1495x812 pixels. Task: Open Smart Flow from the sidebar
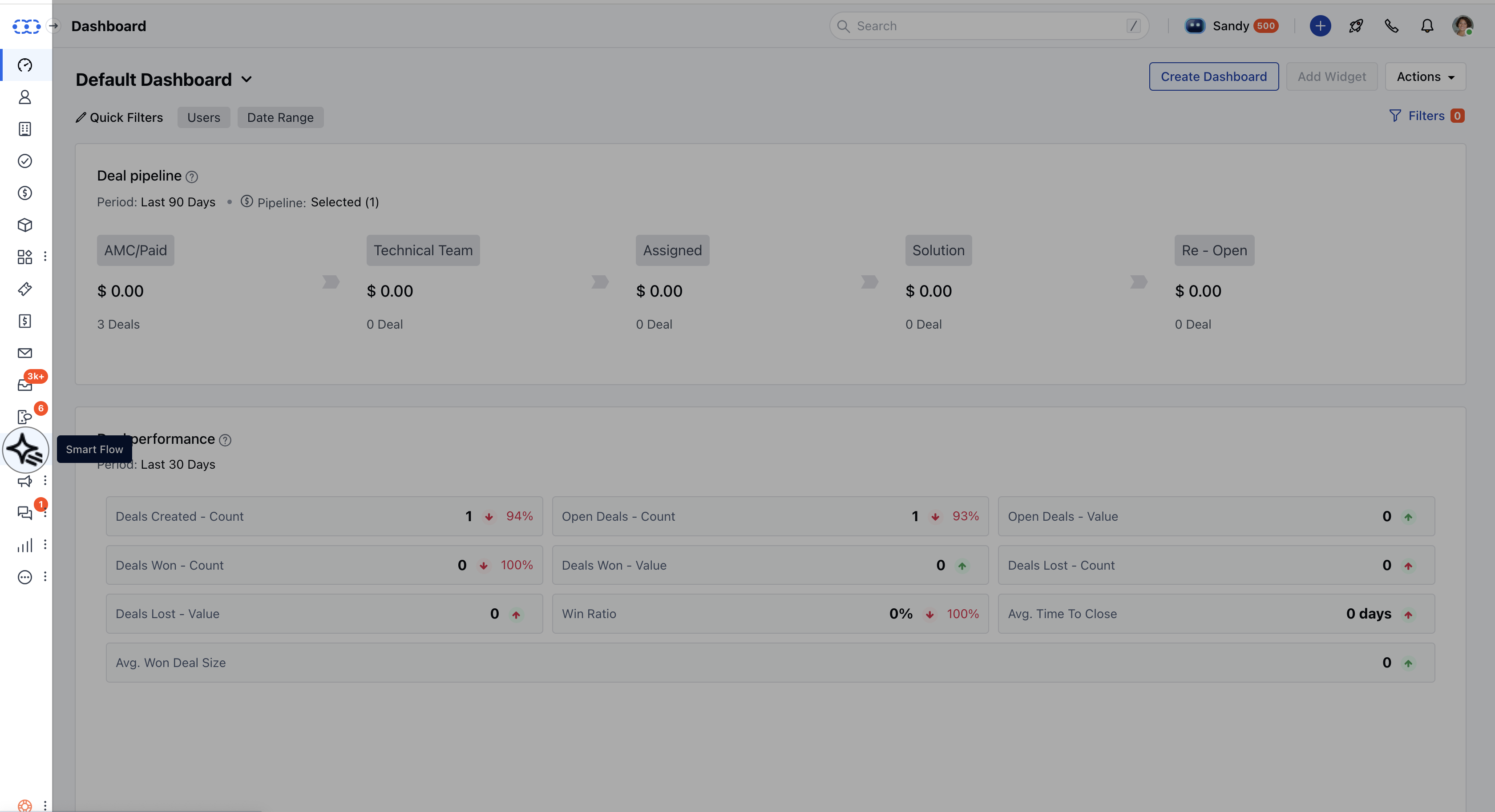pos(25,450)
